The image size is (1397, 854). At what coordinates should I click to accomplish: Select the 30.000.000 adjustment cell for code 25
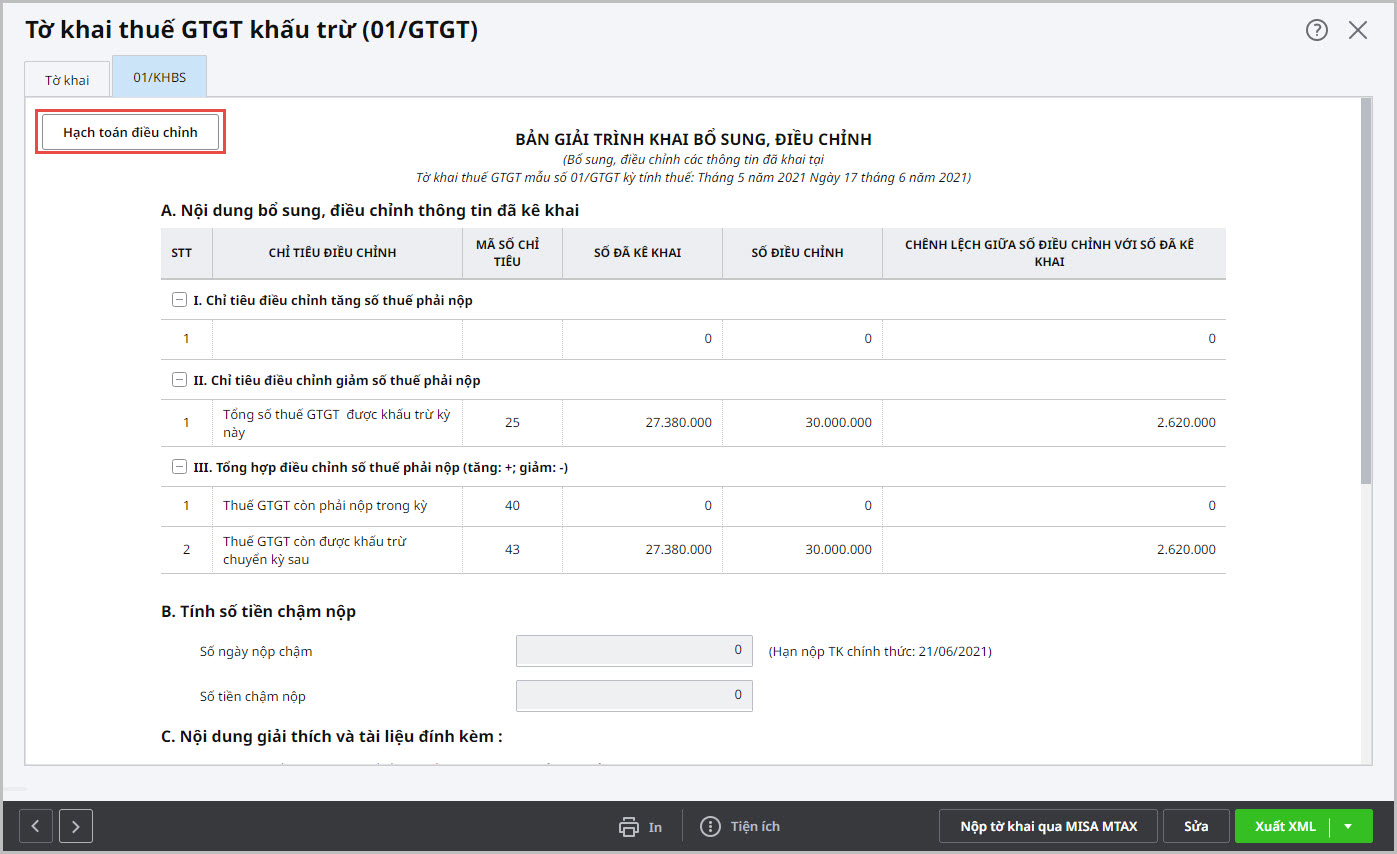click(x=802, y=423)
